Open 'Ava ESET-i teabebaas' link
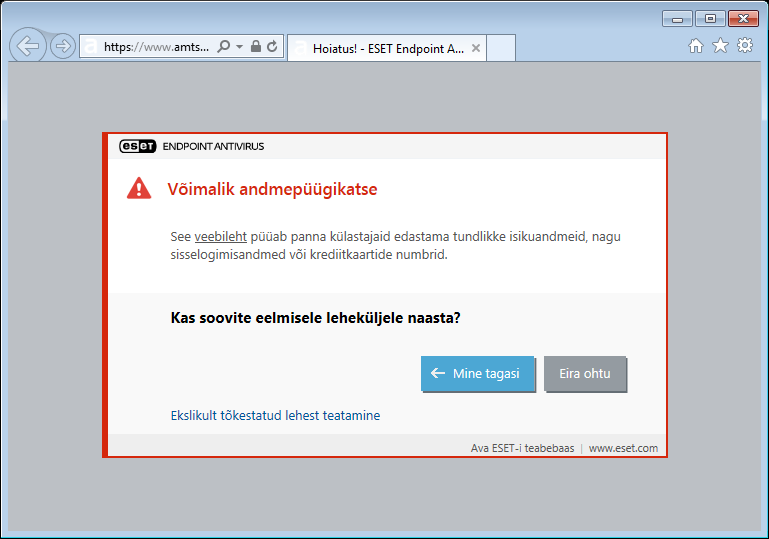769x539 pixels. tap(522, 448)
